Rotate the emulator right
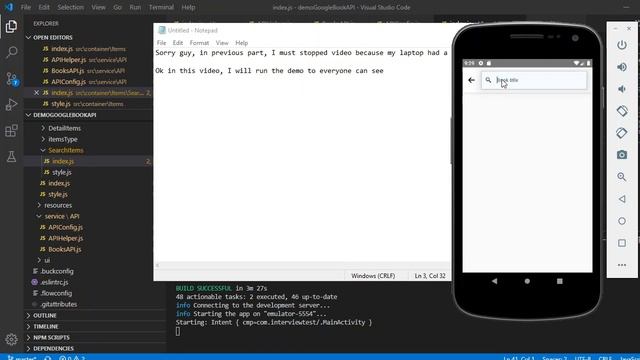 click(622, 133)
